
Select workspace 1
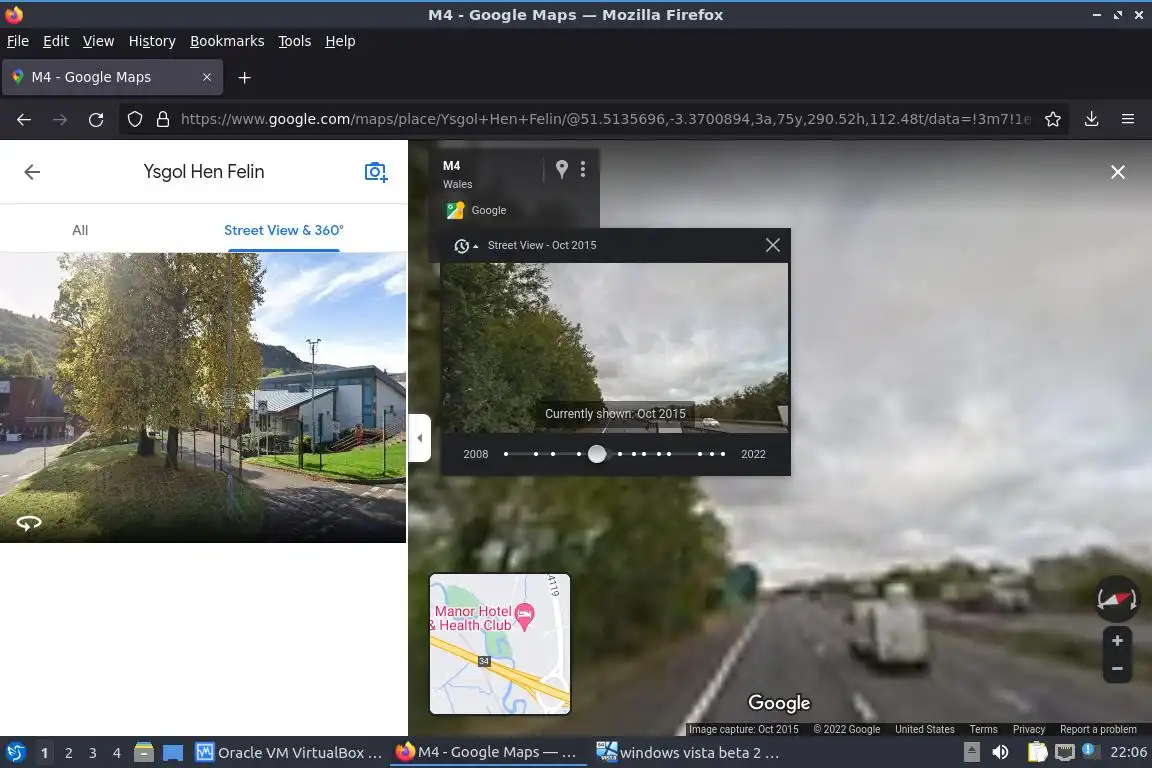click(x=44, y=753)
